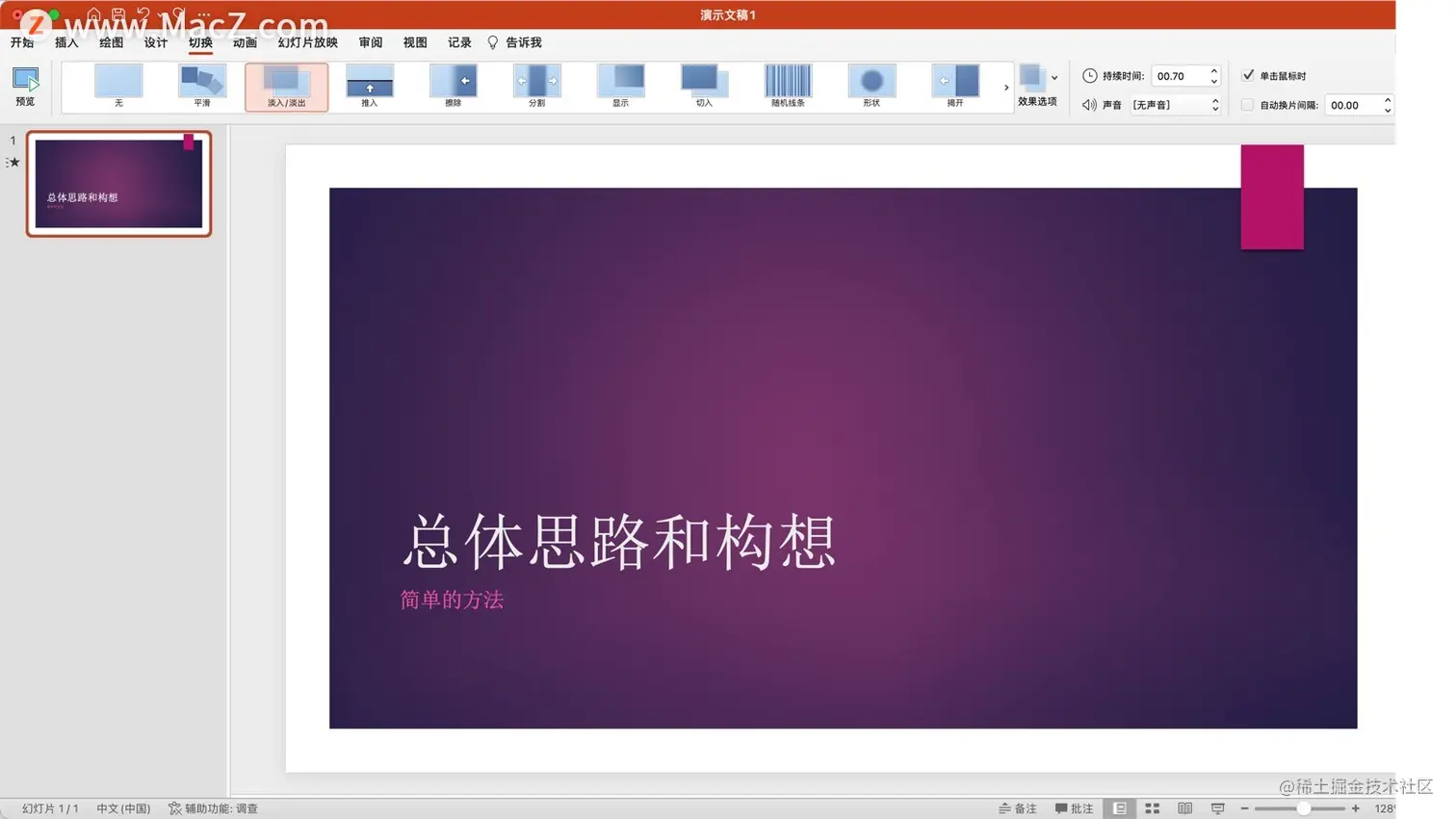Viewport: 1456px width, 819px height.
Task: Click the transition star icon beside slide 1
Action: pyautogui.click(x=13, y=163)
